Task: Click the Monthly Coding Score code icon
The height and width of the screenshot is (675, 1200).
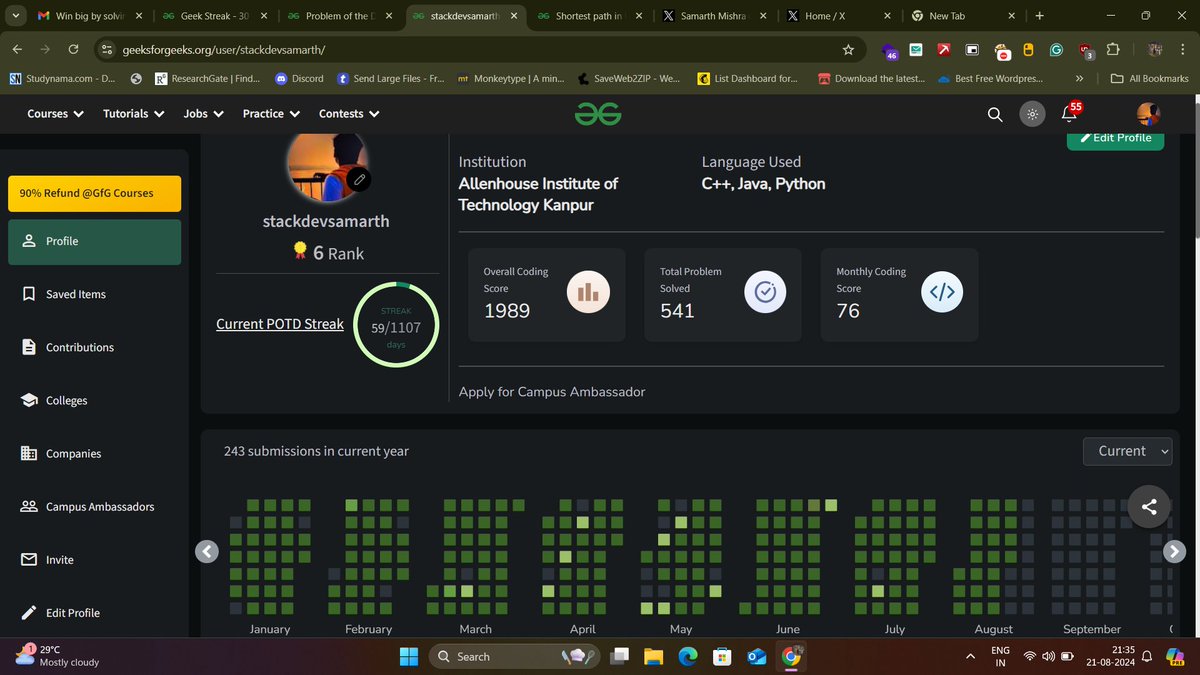Action: (x=942, y=292)
